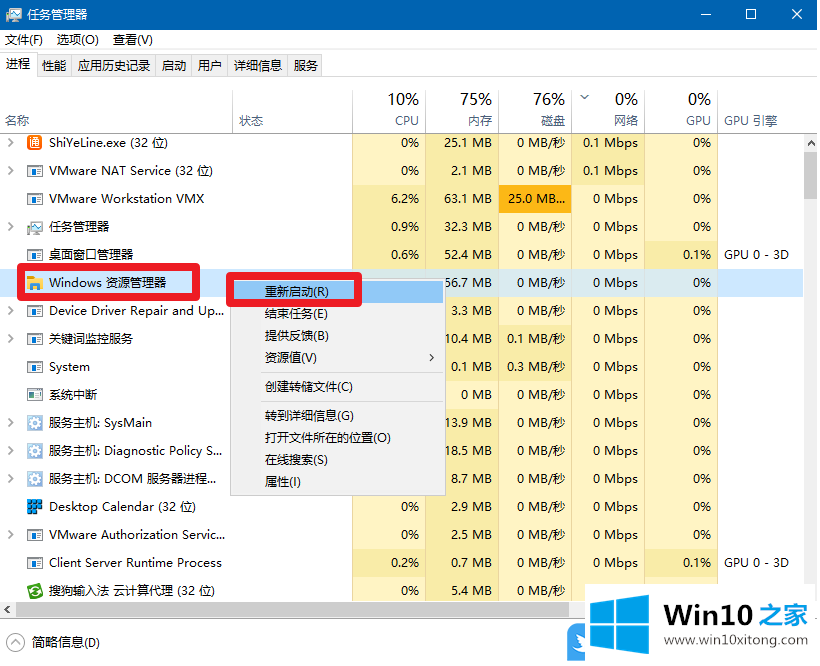Click the DCOM 服务器进程 gear icon
Viewport: 820px width, 666px height.
35,479
